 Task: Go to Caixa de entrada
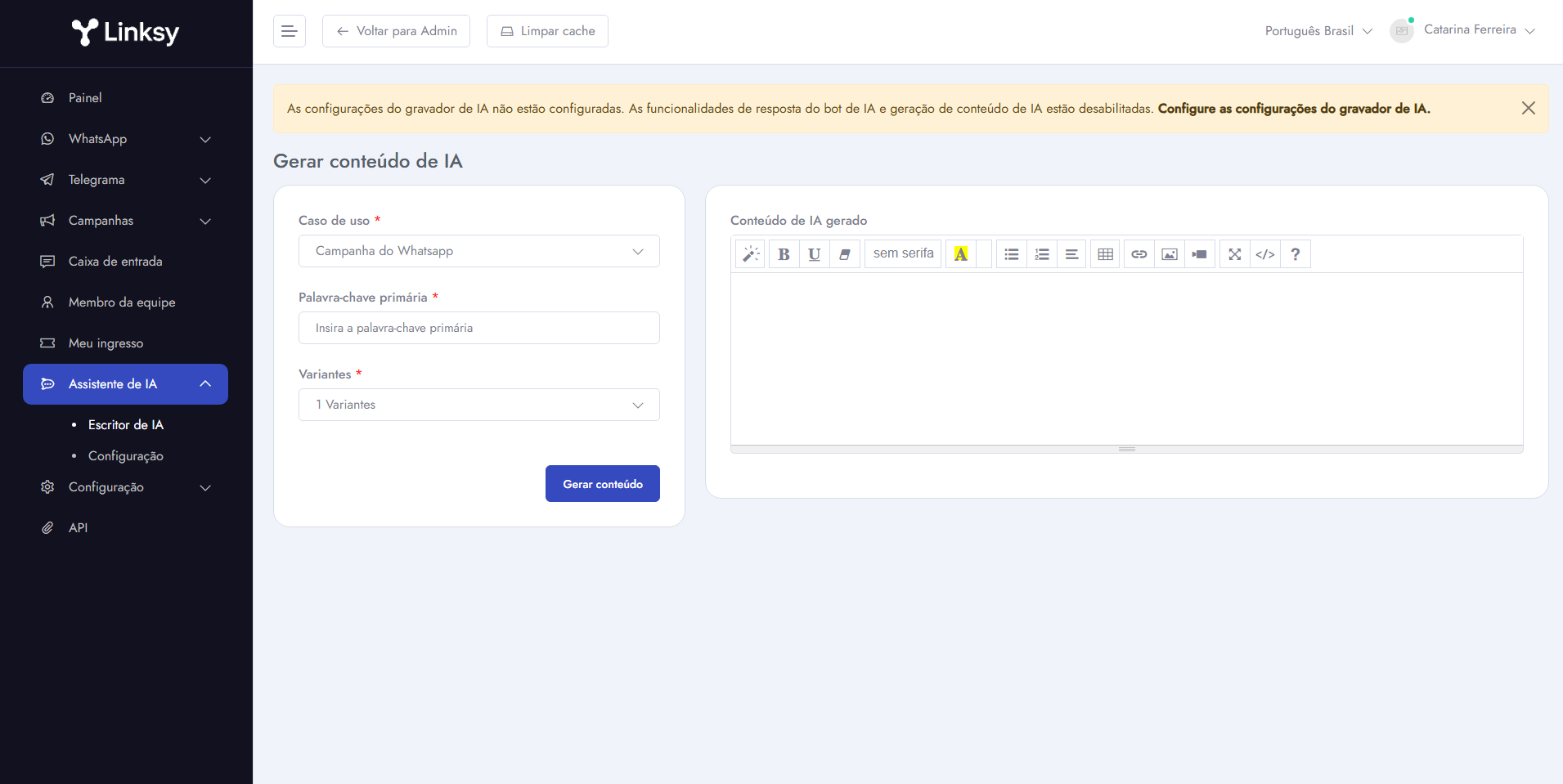tap(115, 262)
